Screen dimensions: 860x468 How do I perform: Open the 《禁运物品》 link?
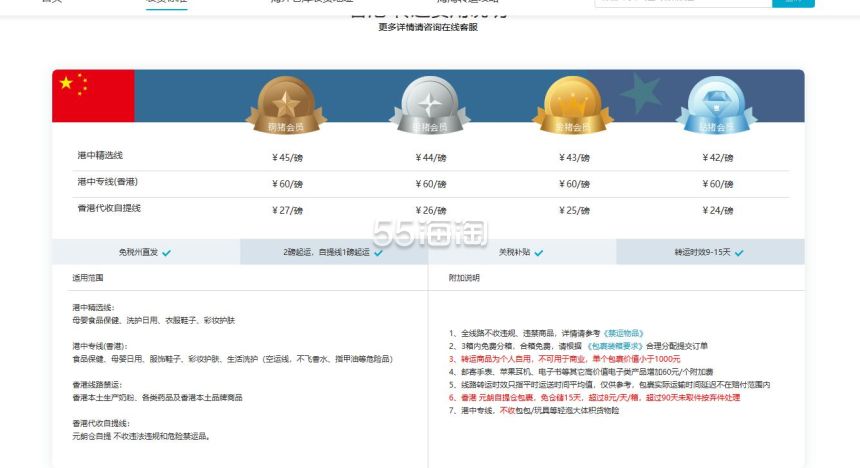tap(622, 332)
